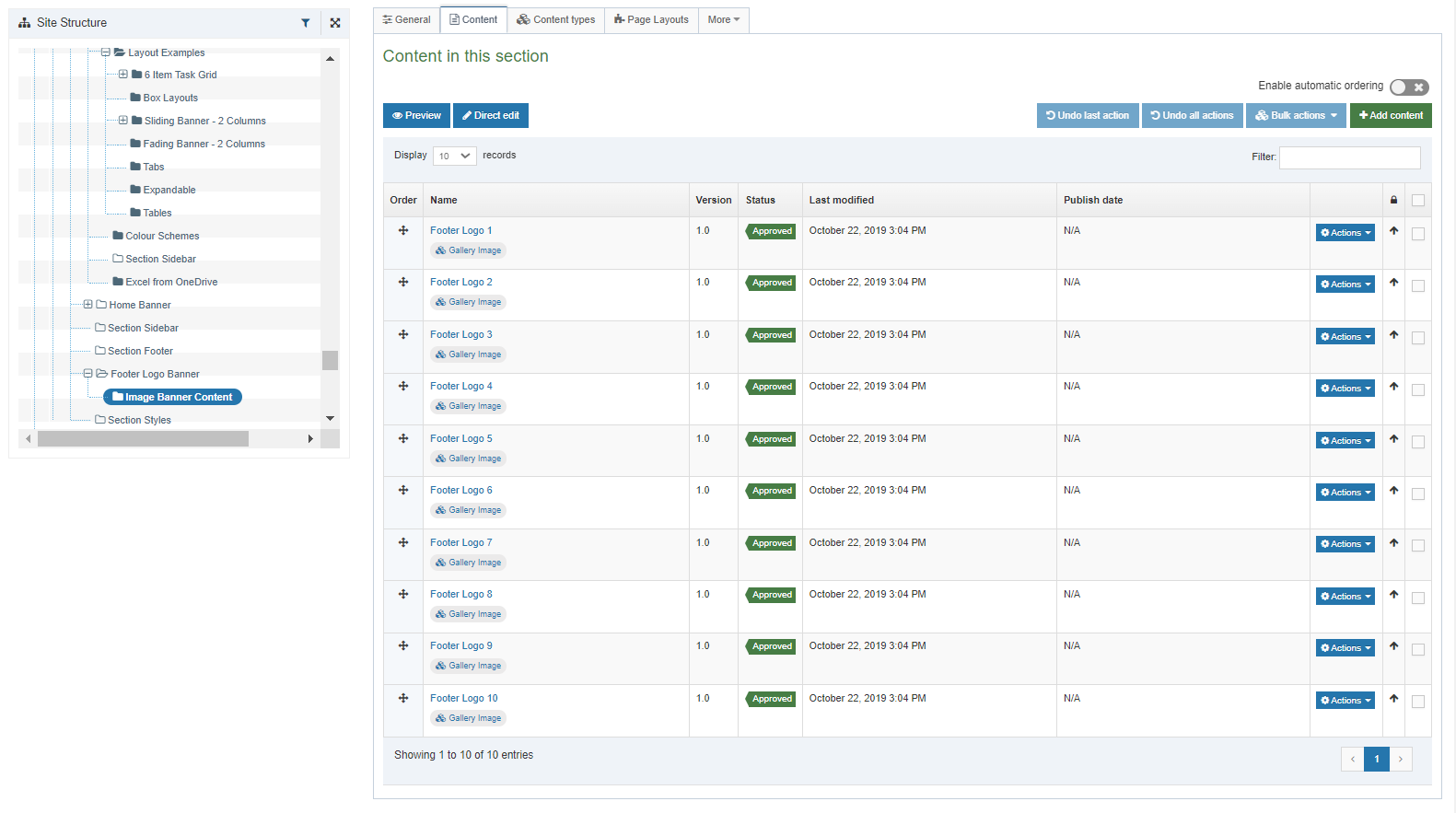Click the Add content button
1456x813 pixels.
1391,115
